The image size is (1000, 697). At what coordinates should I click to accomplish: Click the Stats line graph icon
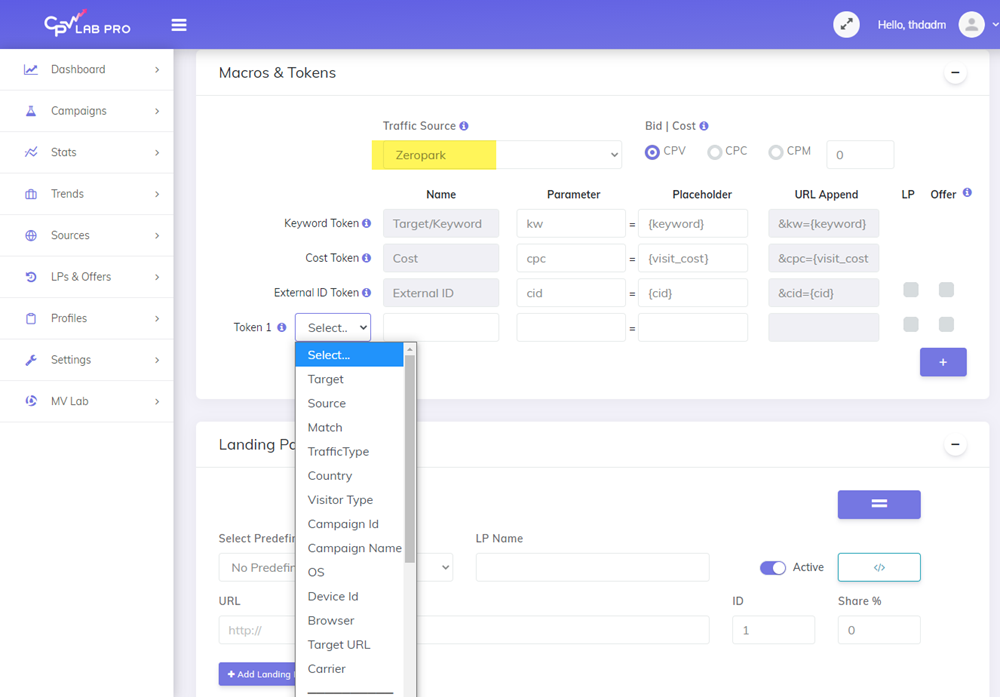[31, 152]
